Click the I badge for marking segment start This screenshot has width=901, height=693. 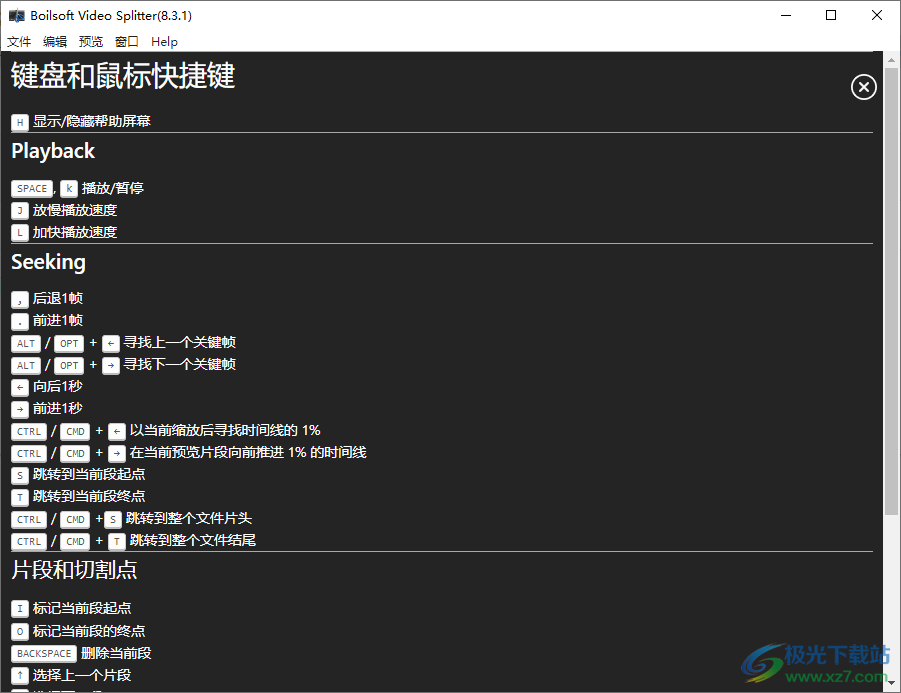coord(19,608)
